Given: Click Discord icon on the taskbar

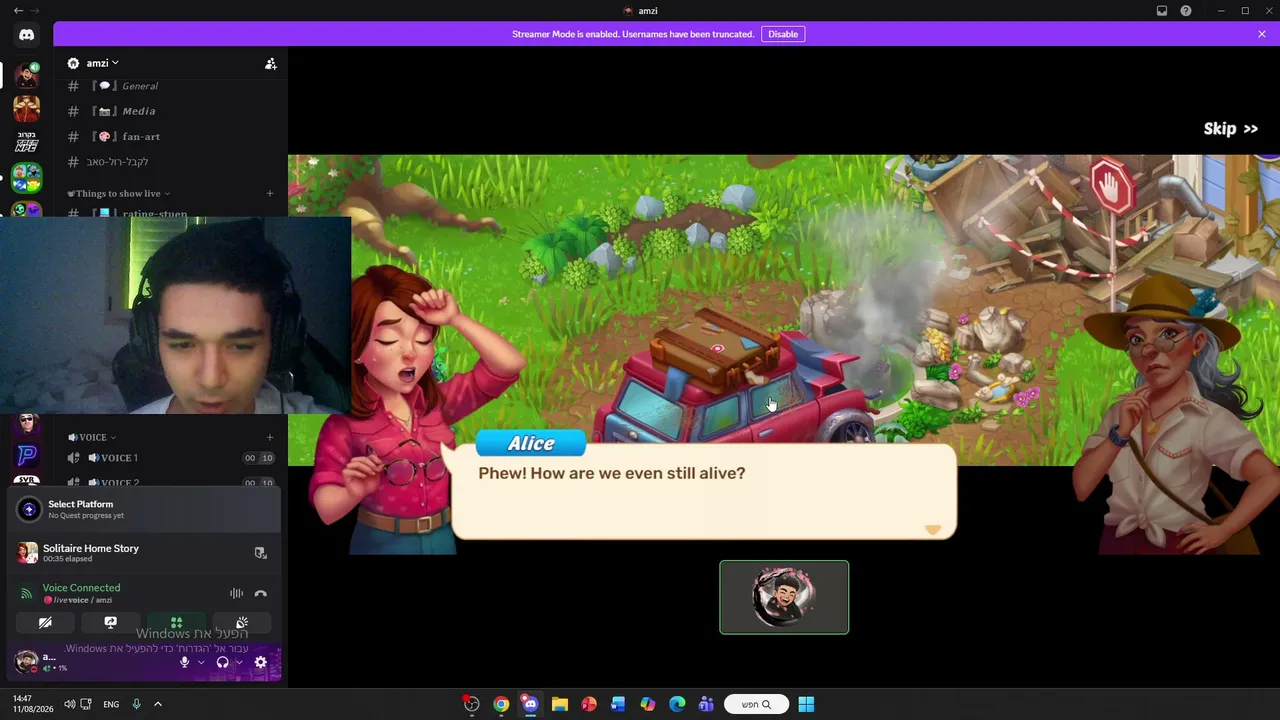Looking at the screenshot, I should coord(530,704).
